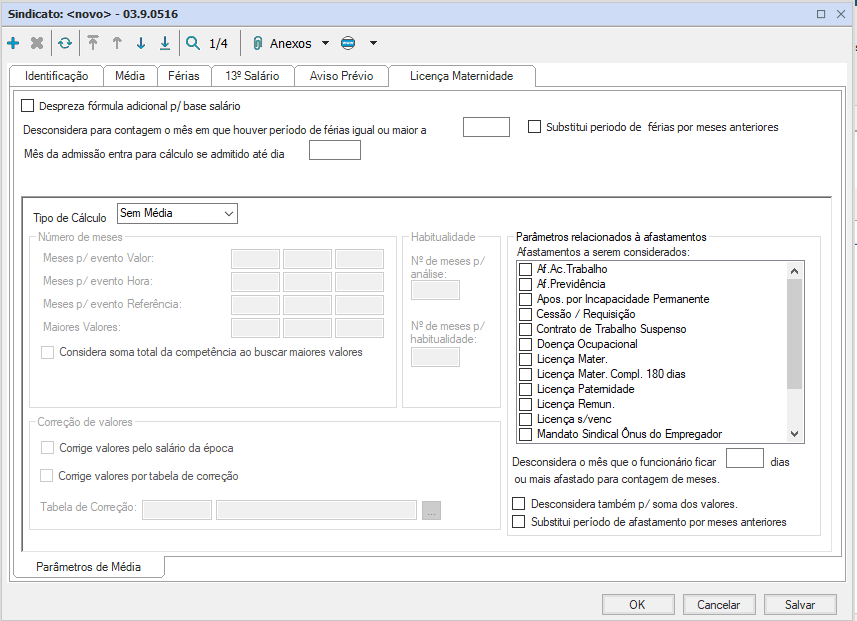
Task: Enable Despreza fórmula adicional p/ base salário
Action: click(x=28, y=106)
